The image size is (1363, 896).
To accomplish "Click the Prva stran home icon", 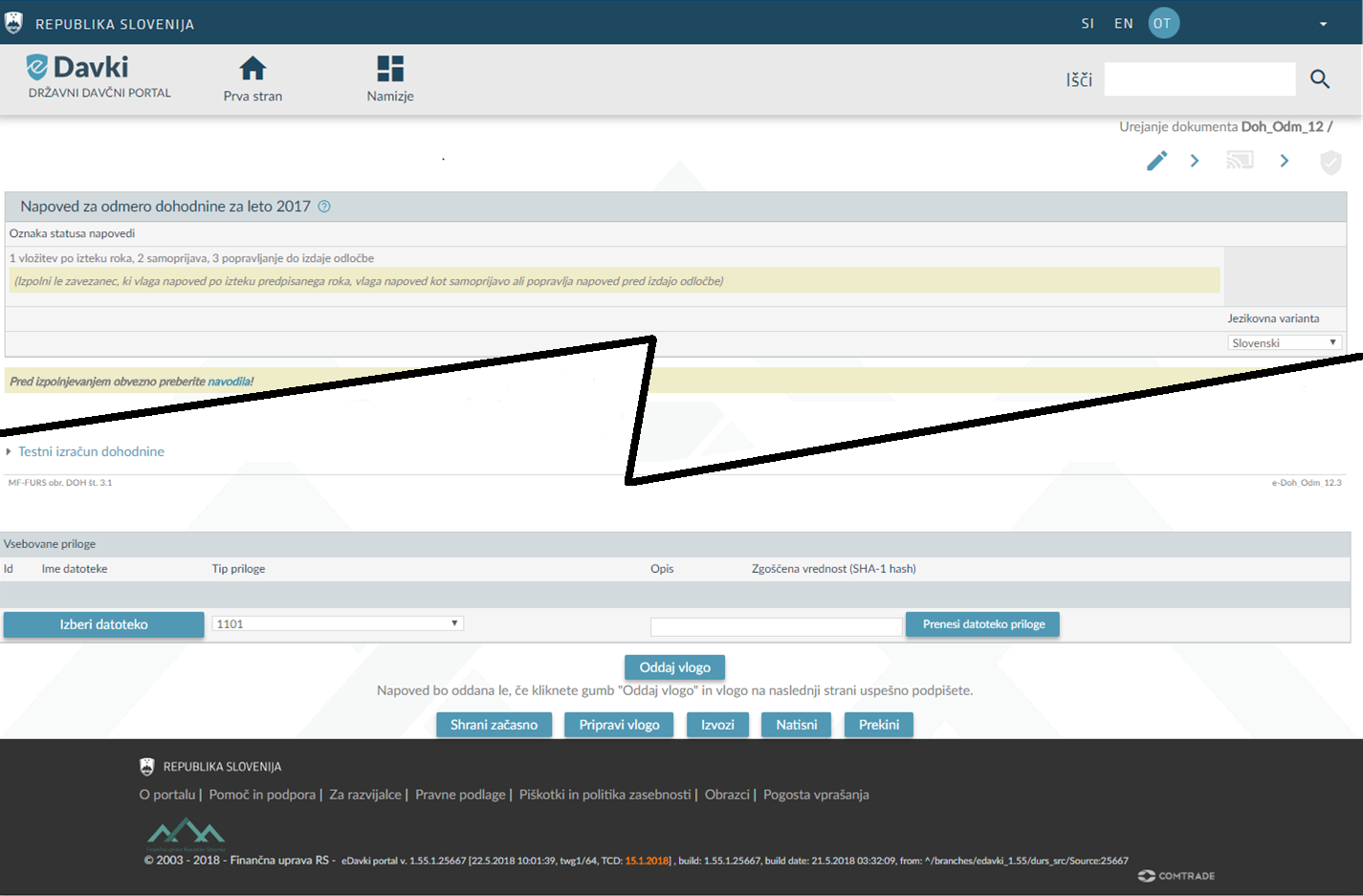I will tap(253, 69).
